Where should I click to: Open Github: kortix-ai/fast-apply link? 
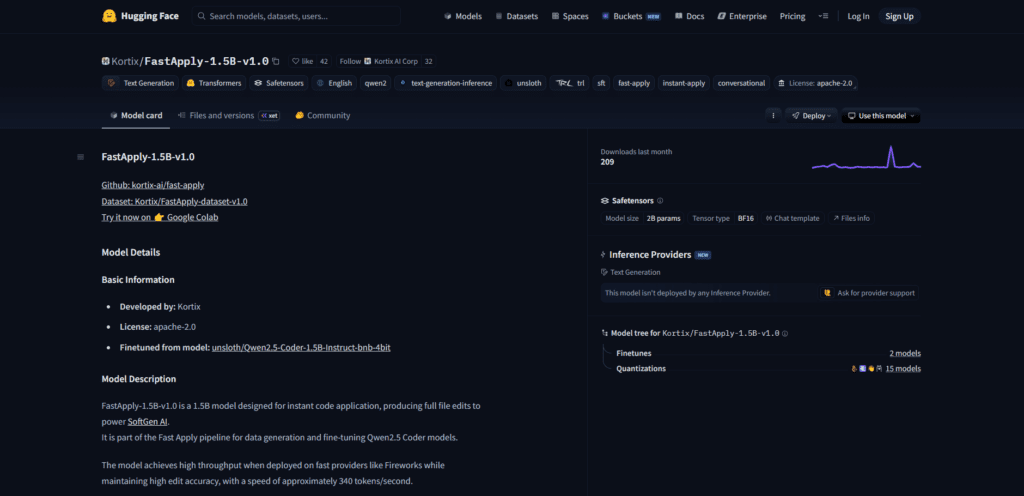153,185
